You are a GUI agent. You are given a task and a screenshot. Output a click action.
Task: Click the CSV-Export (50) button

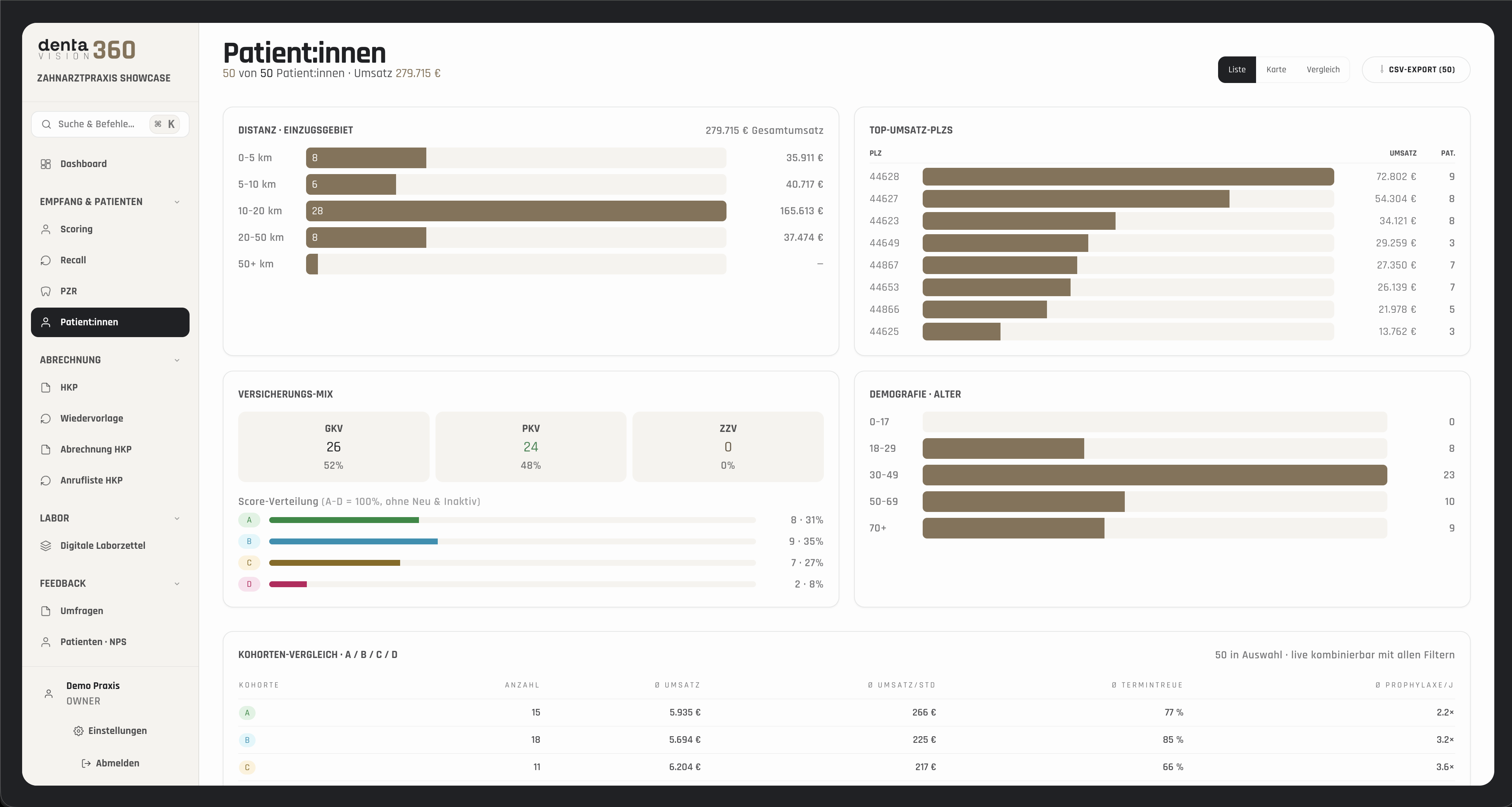[x=1416, y=69]
